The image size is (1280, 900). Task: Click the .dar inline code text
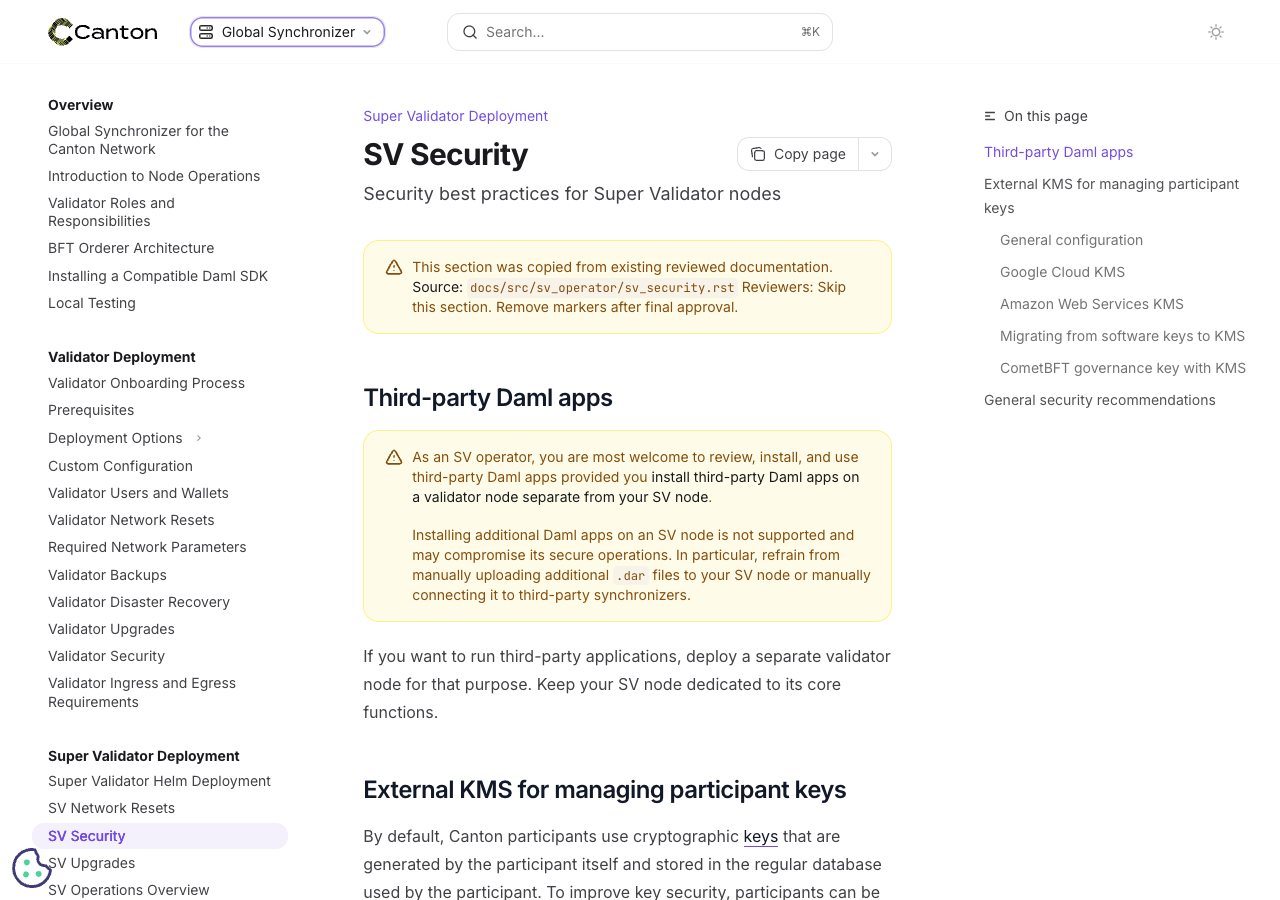click(x=630, y=575)
